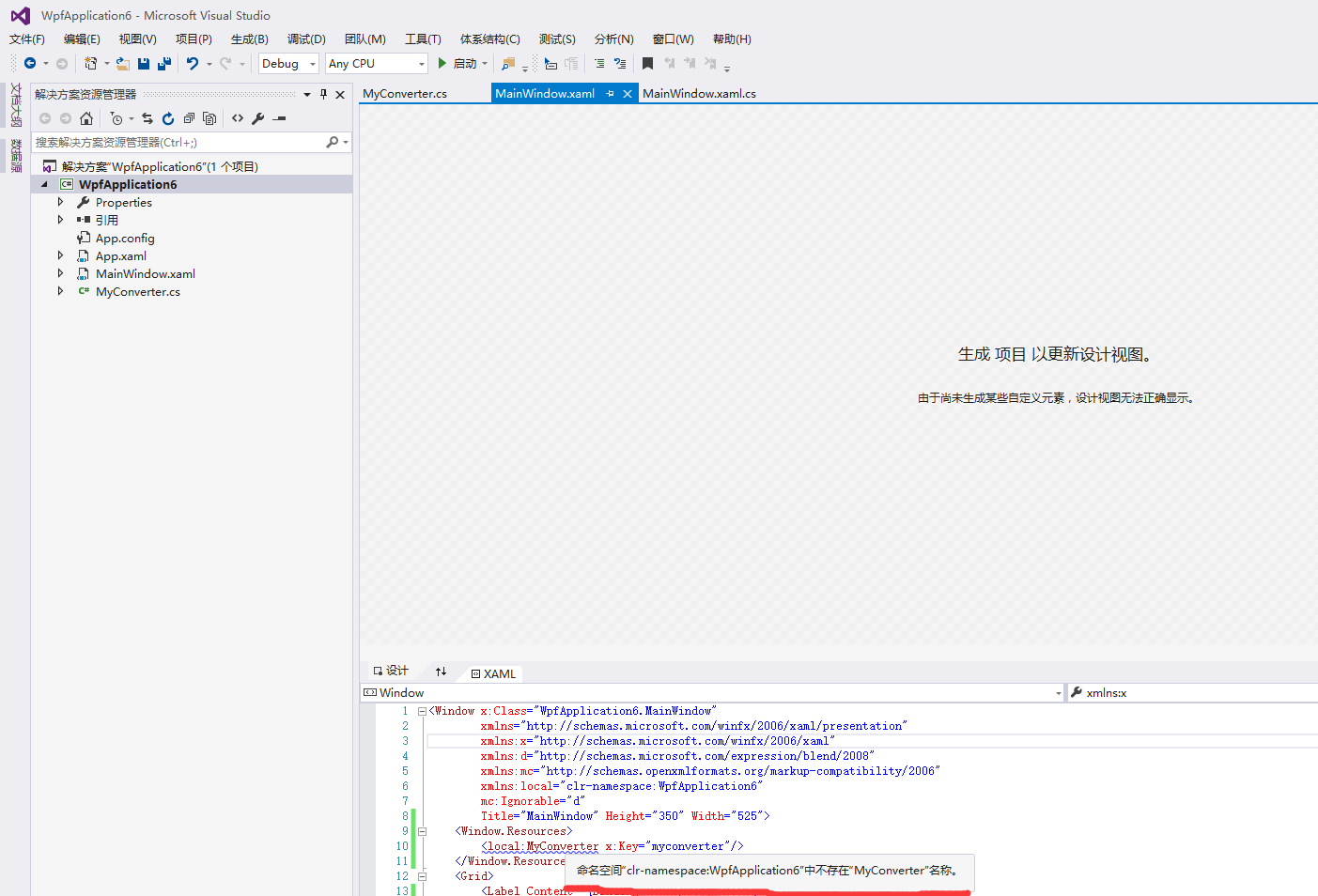1318x896 pixels.
Task: Open the 工具(T) tools menu
Action: (x=423, y=39)
